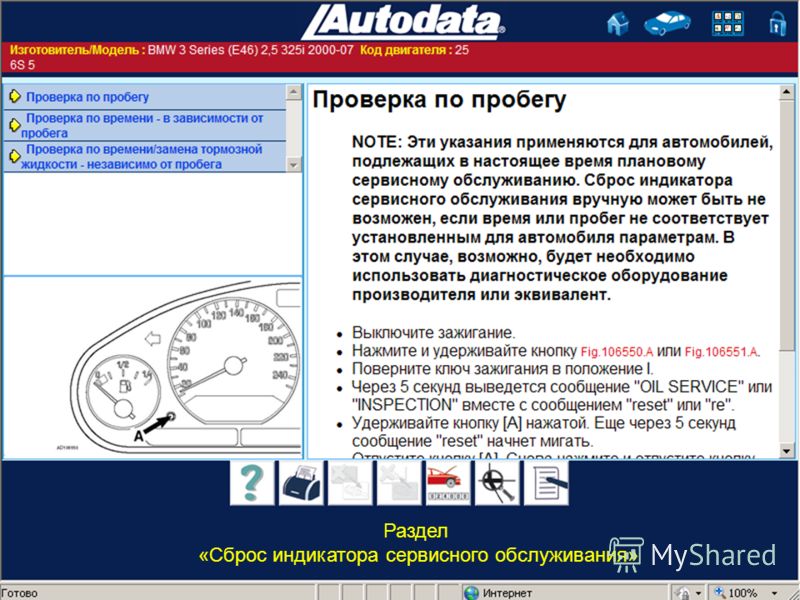Click the bullet starting 'Через 5 секунд выведется сообщение'
The width and height of the screenshot is (800, 600).
(562, 395)
